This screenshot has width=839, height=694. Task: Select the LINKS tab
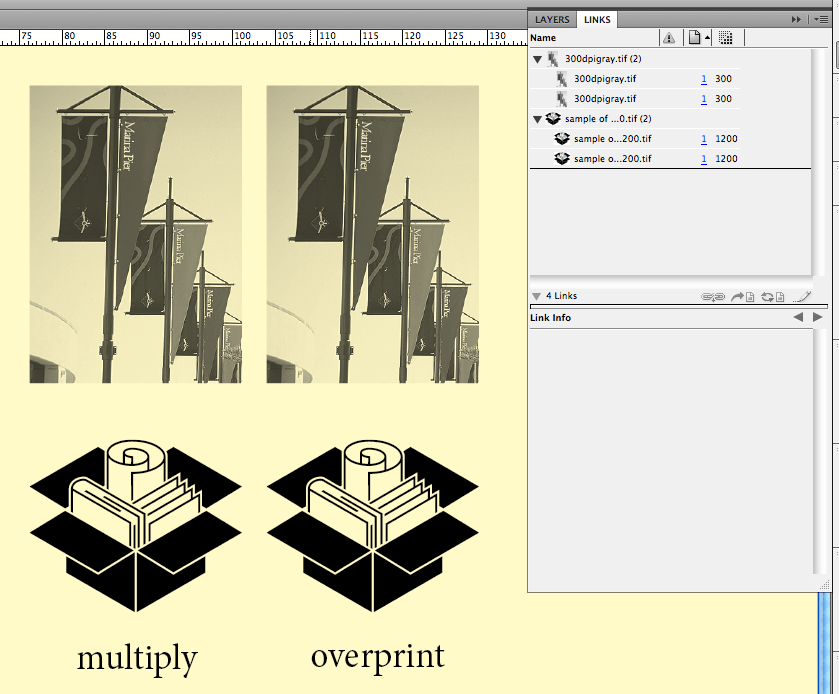597,20
